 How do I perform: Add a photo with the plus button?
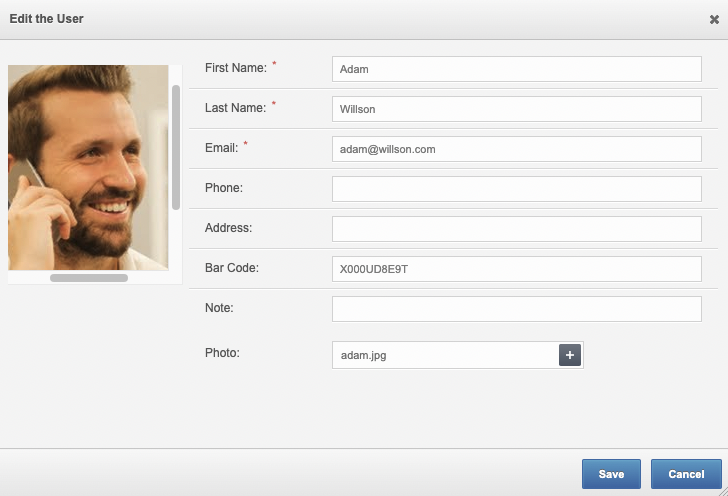570,355
